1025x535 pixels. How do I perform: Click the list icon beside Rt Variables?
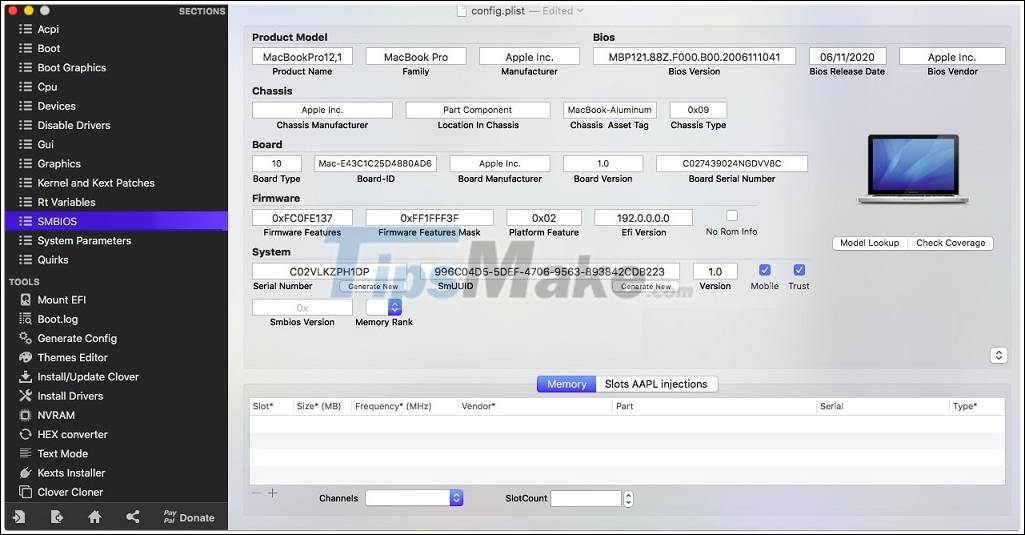25,202
